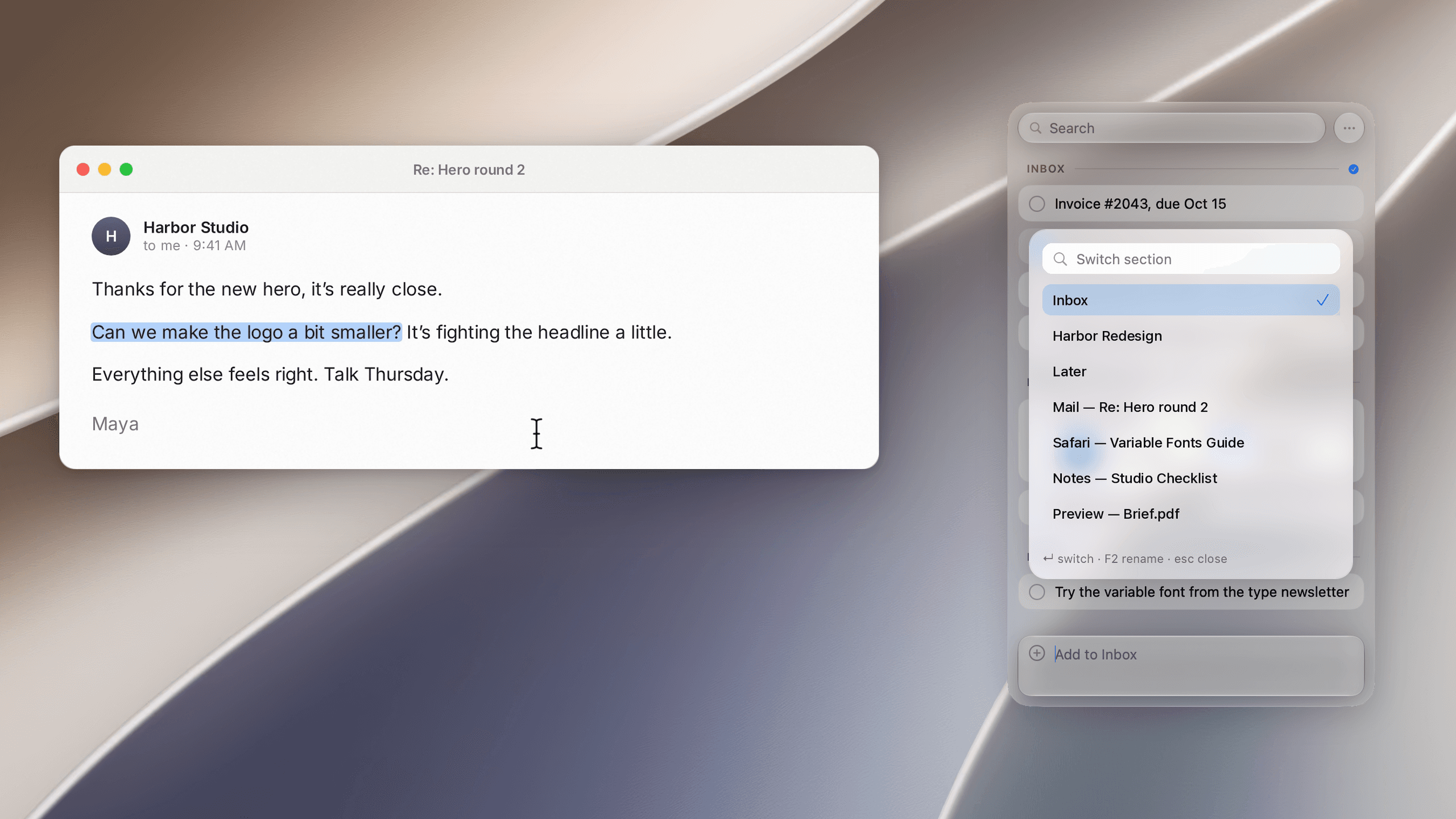
Task: Select Notes — Studio Checklist entry
Action: point(1191,478)
